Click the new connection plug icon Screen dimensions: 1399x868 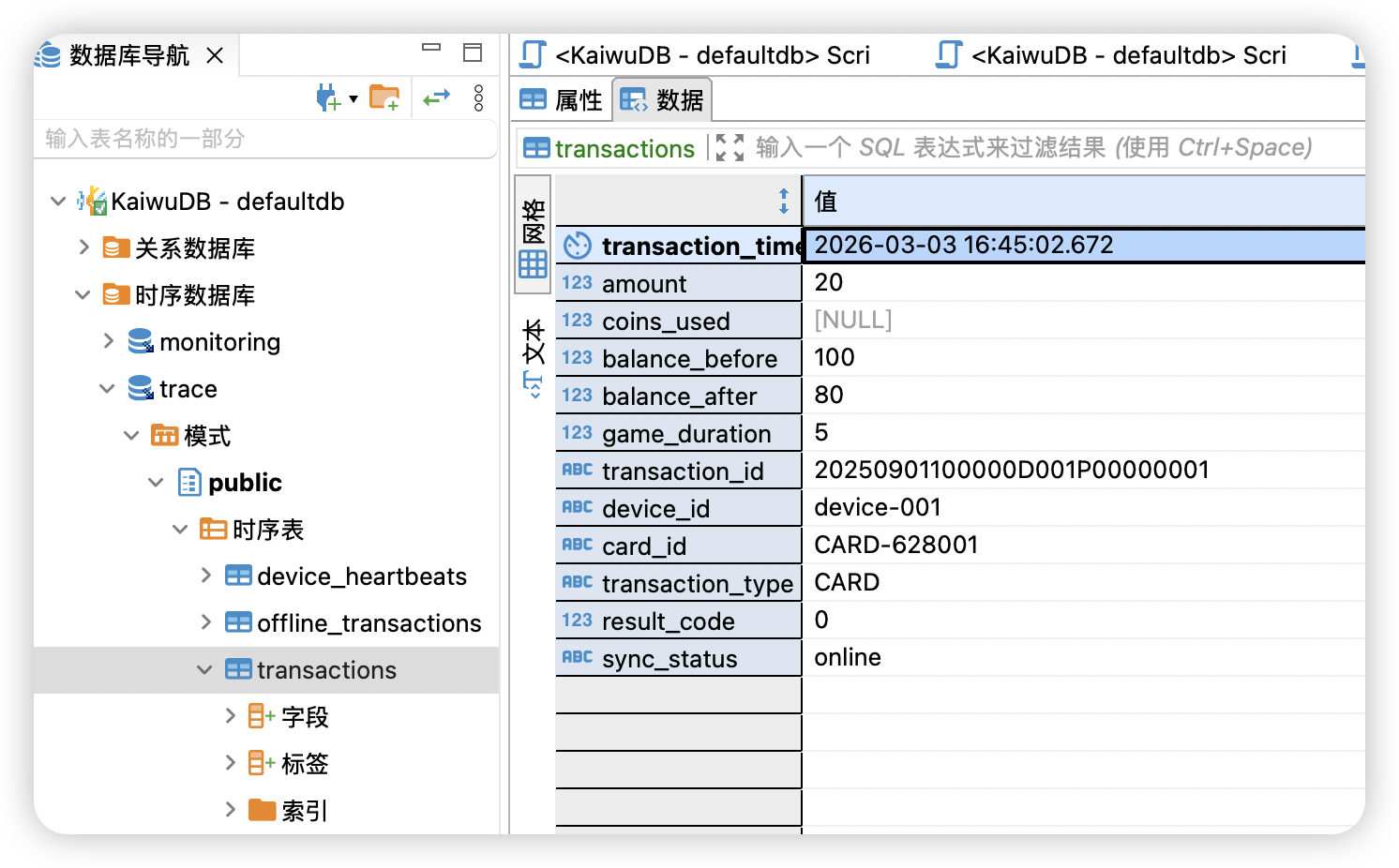[x=326, y=97]
